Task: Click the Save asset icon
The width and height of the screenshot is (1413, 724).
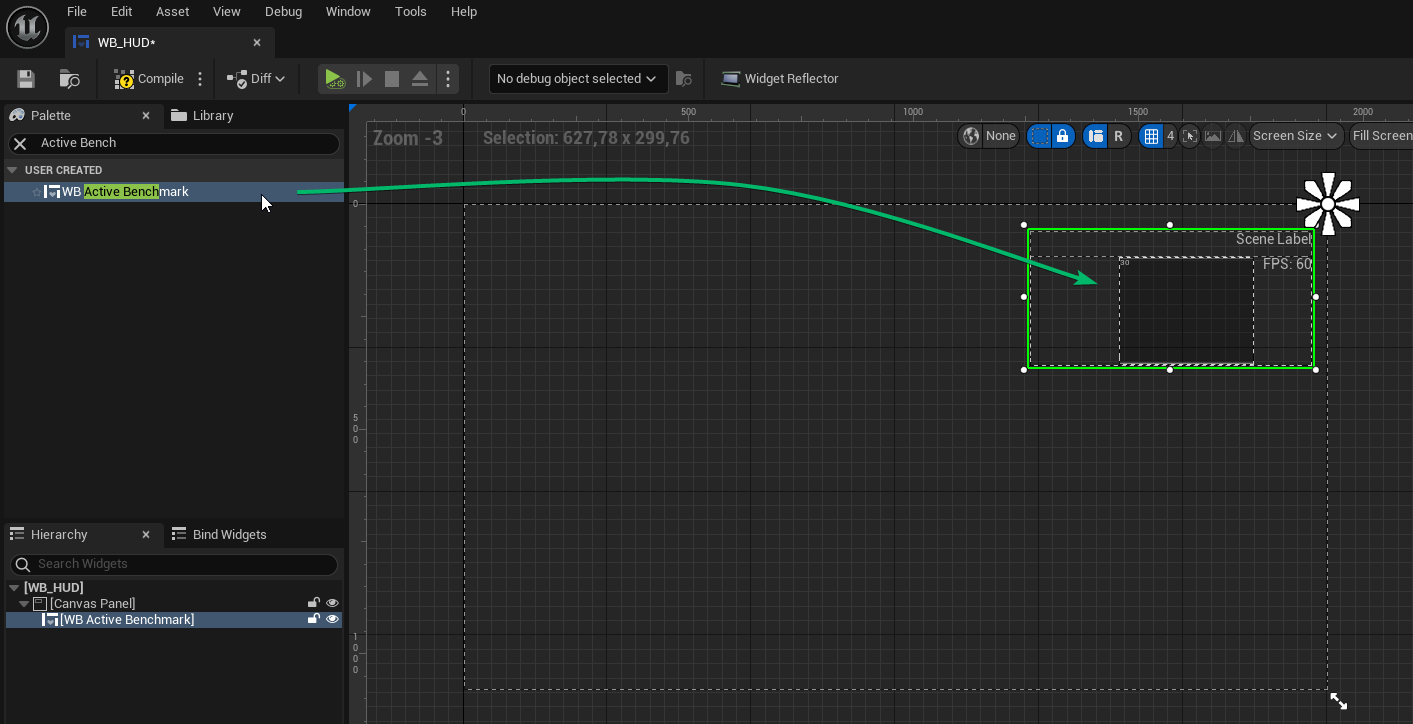Action: [26, 79]
